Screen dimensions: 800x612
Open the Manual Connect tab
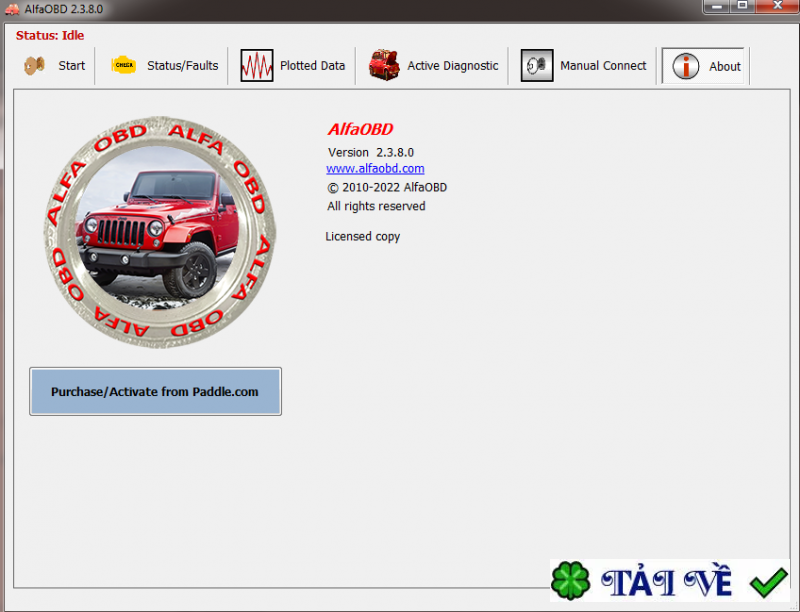click(x=603, y=65)
